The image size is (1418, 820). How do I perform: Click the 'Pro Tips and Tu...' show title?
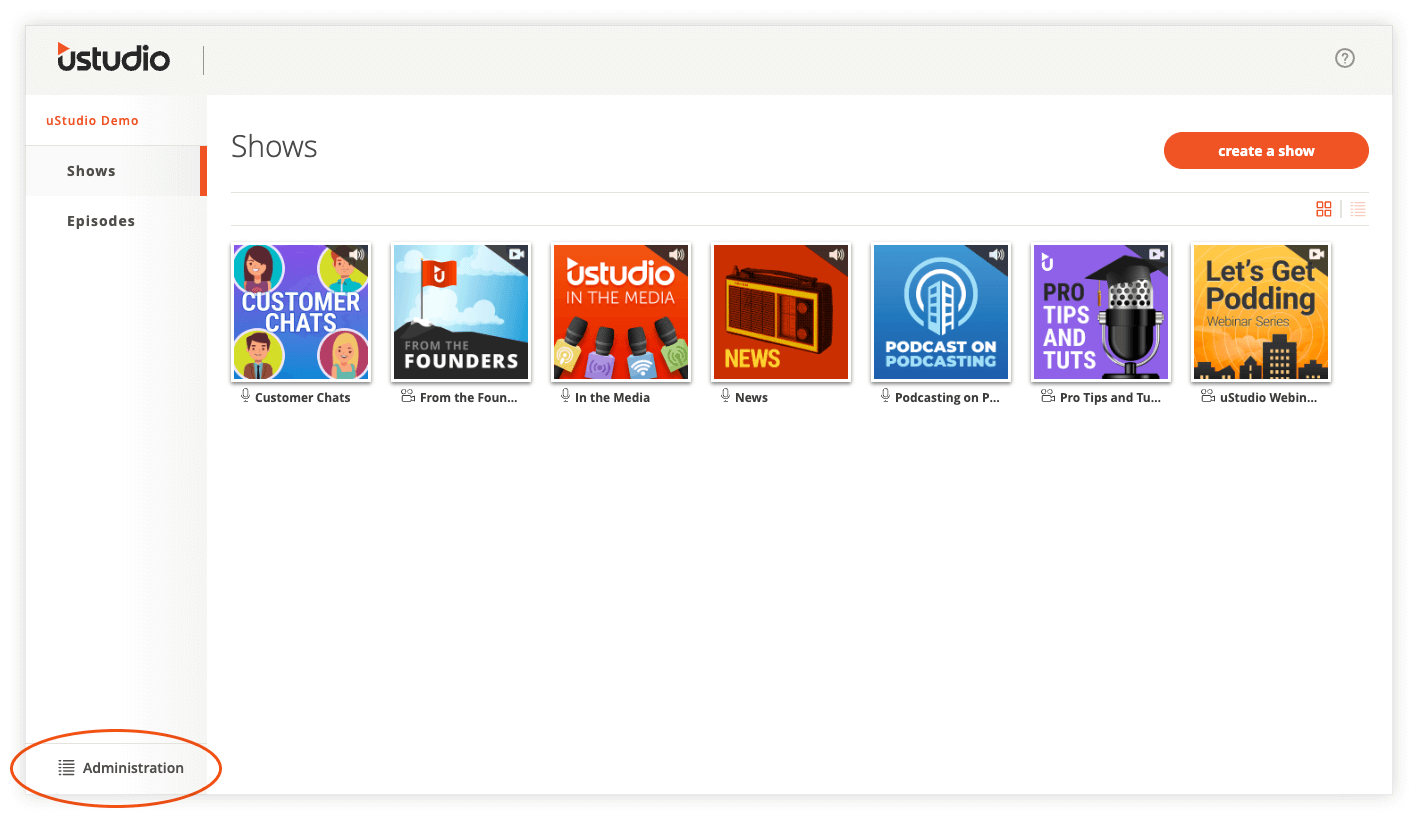point(1111,397)
